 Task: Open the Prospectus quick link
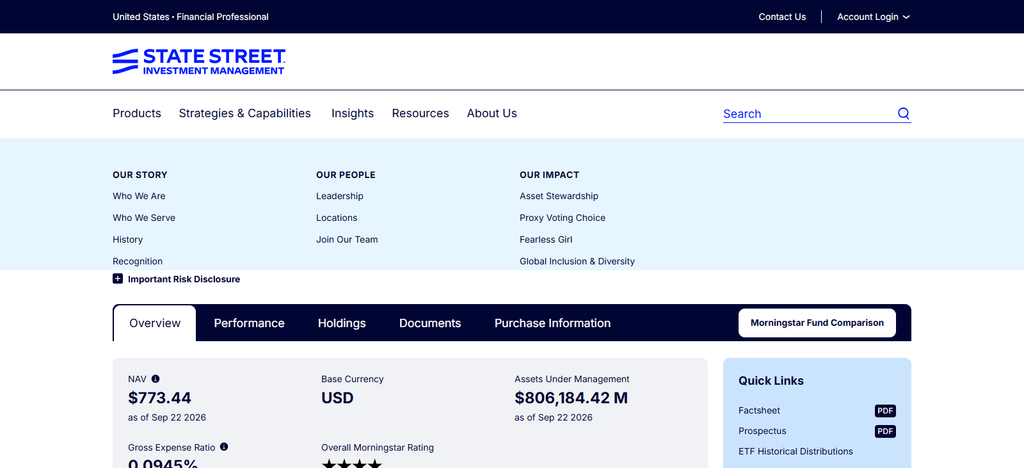click(762, 431)
